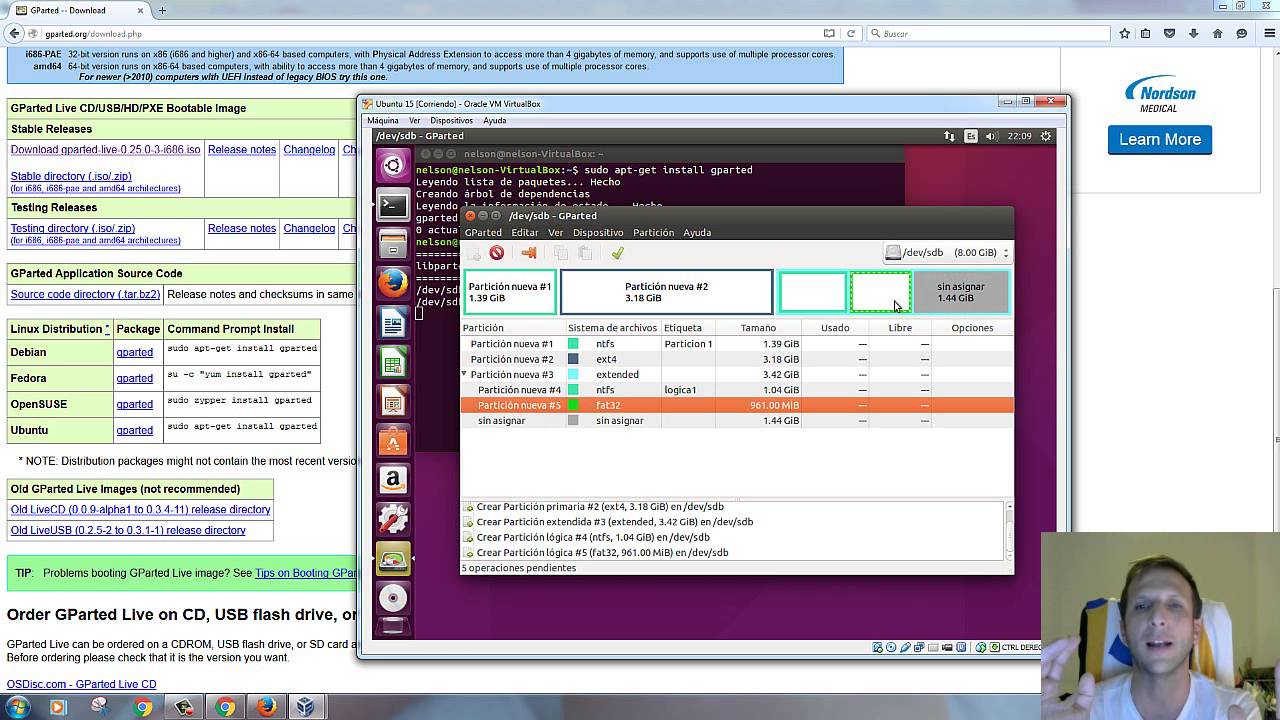This screenshot has height=720, width=1280.
Task: Click the GParted copy partition icon
Action: point(560,254)
